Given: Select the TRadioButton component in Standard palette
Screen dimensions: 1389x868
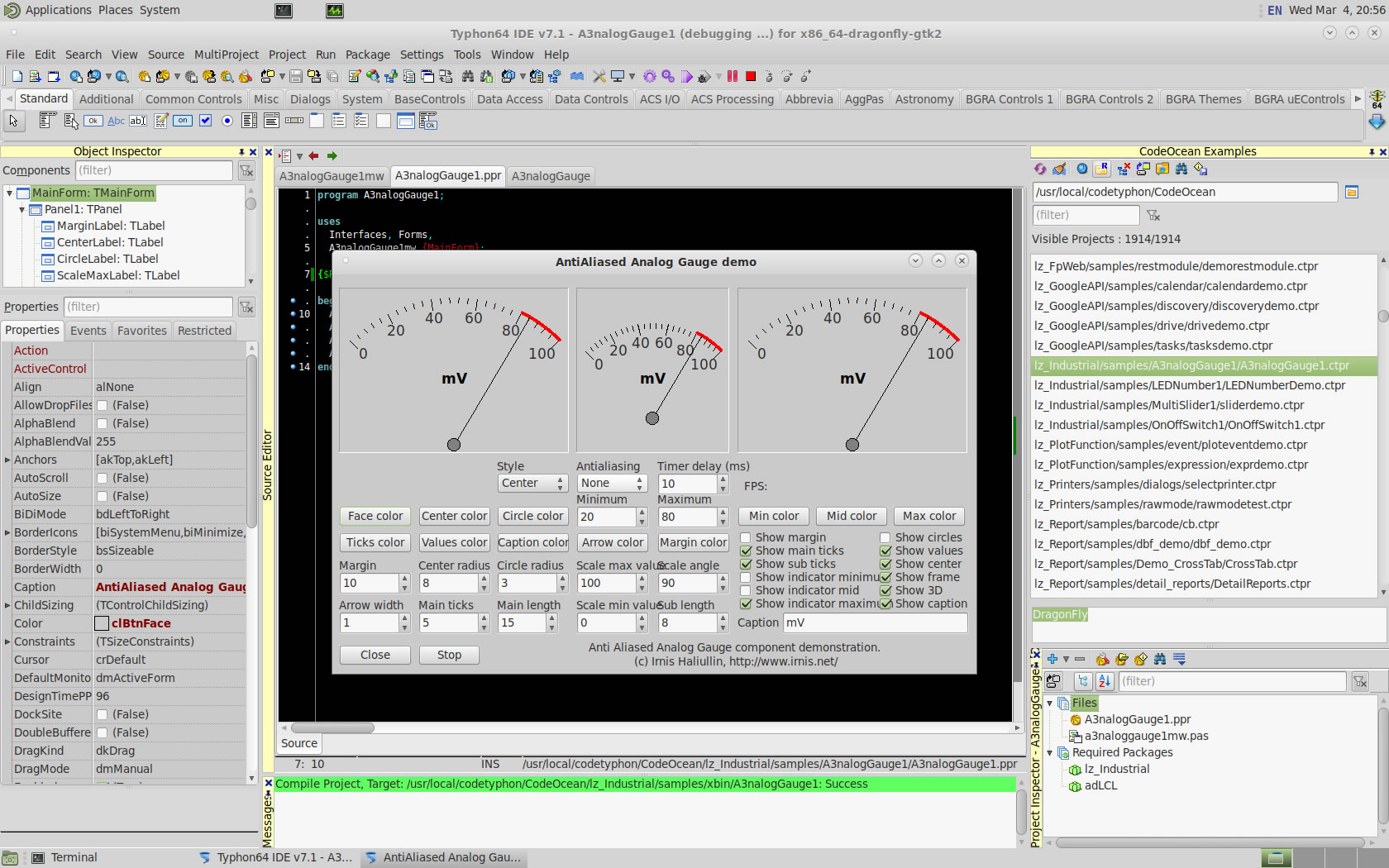Looking at the screenshot, I should (227, 121).
